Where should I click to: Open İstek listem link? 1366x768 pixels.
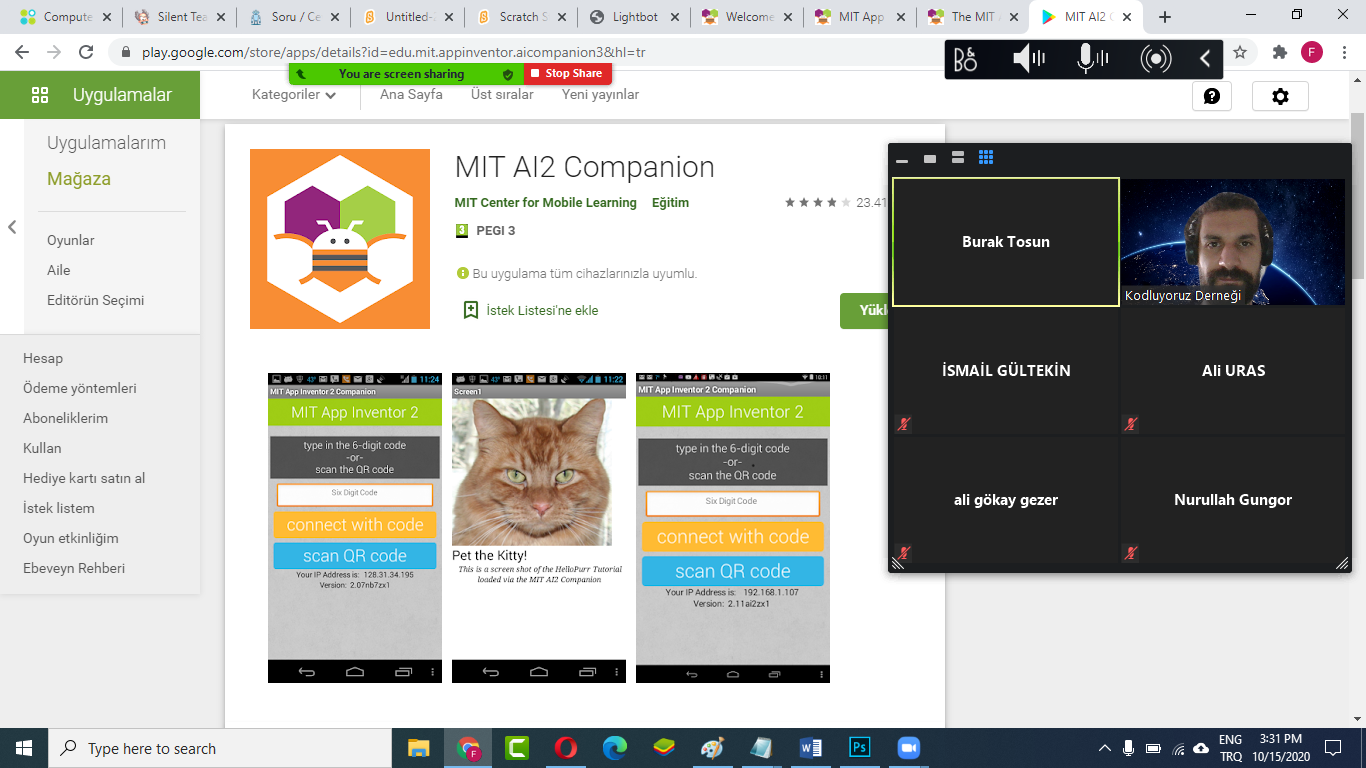coord(59,508)
